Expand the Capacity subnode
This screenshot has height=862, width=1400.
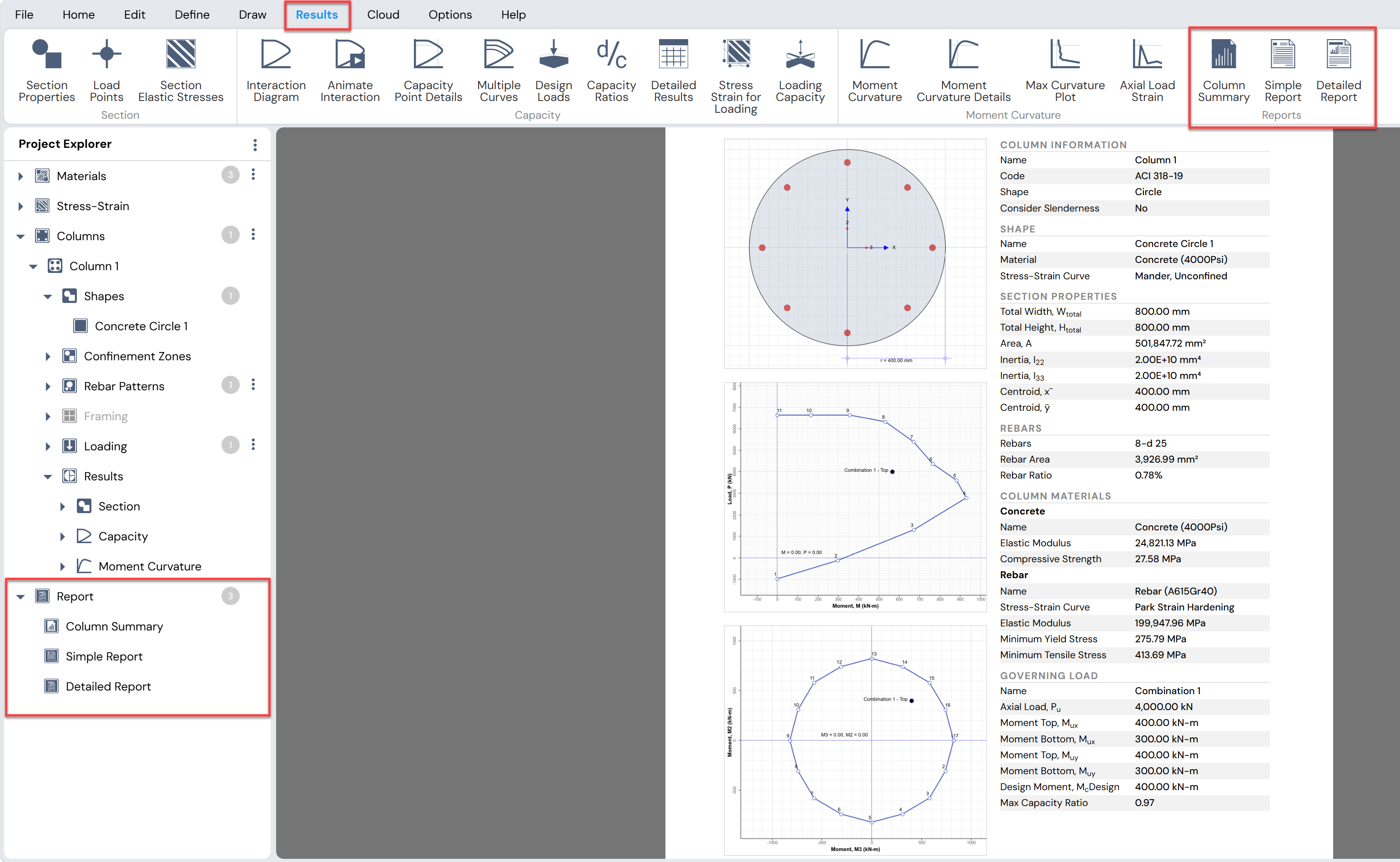click(63, 536)
